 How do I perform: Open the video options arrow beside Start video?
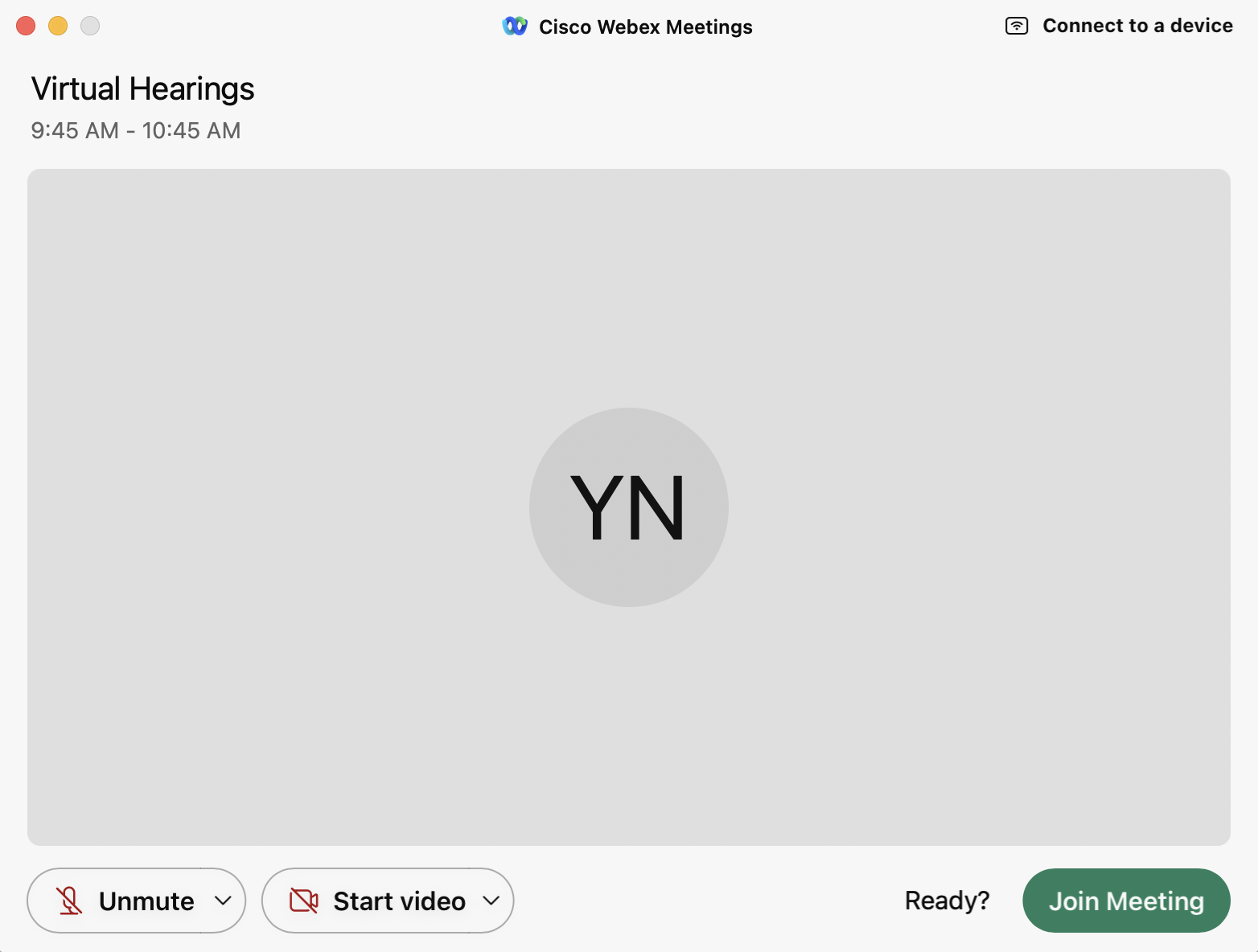click(x=491, y=901)
